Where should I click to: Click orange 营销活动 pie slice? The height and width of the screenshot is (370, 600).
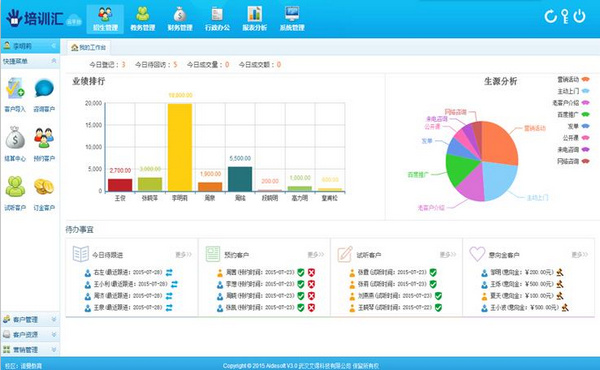(x=499, y=143)
